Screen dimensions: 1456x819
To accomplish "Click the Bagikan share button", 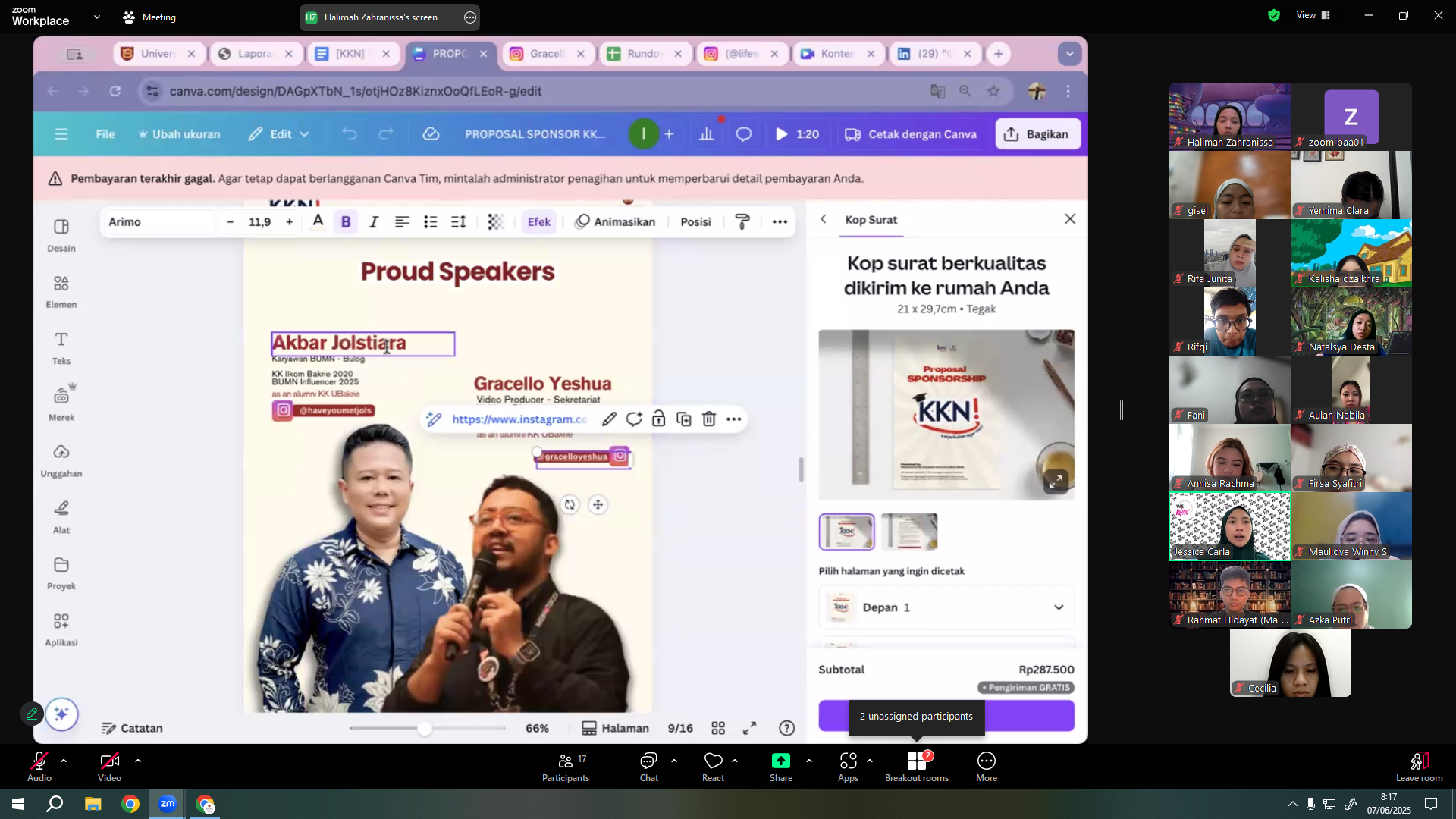I will pyautogui.click(x=1037, y=134).
